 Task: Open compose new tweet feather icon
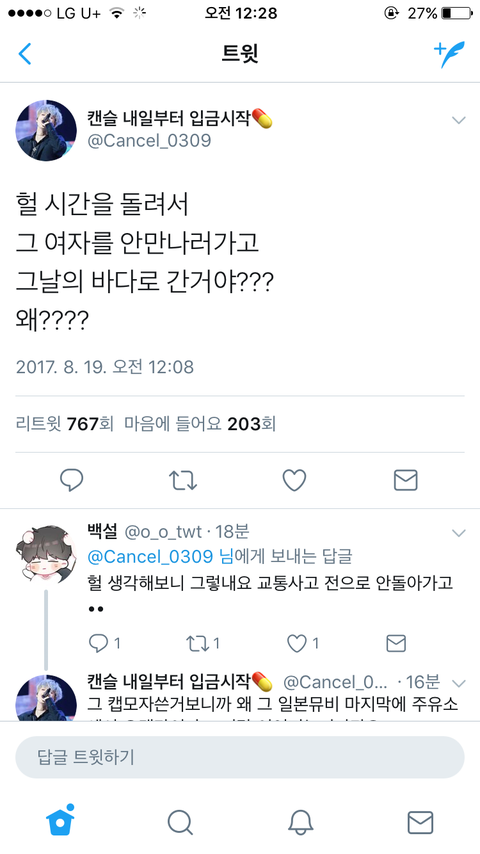click(449, 54)
